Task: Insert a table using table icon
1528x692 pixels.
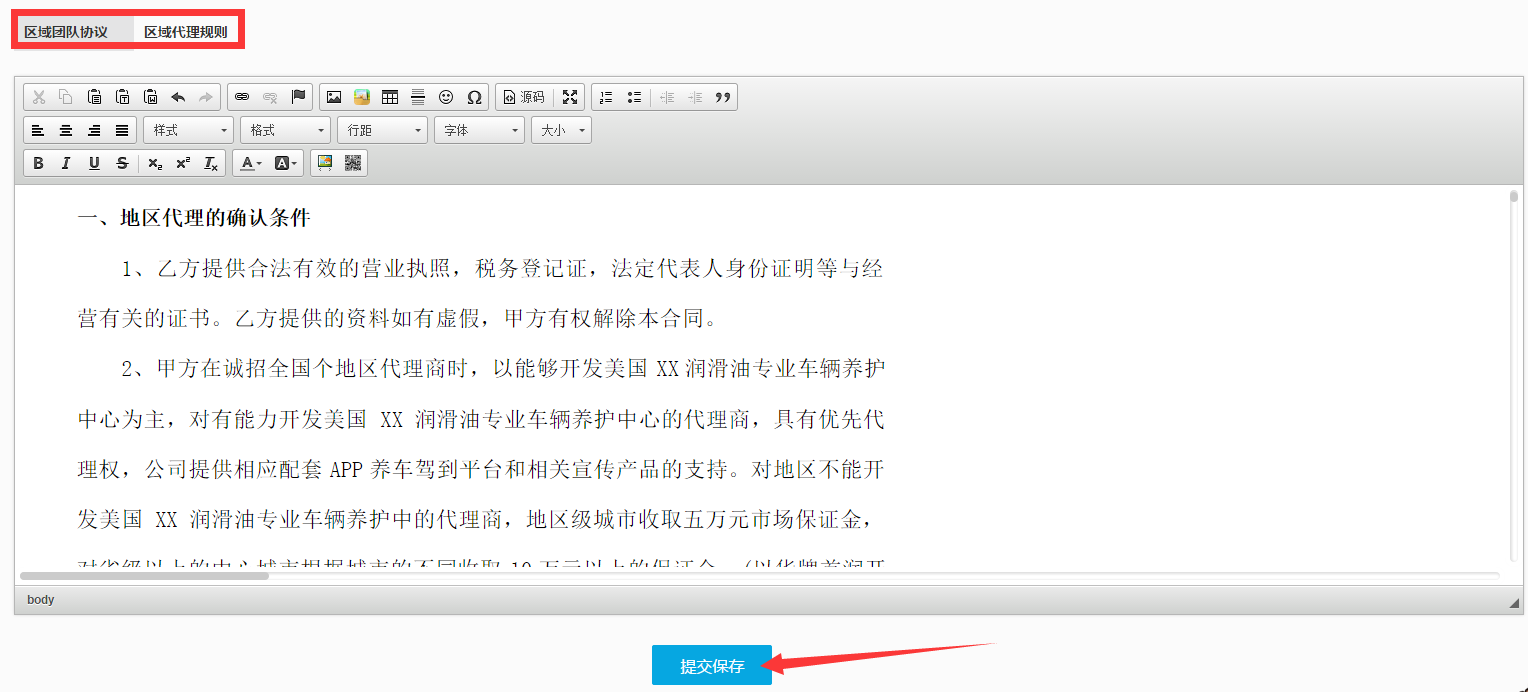Action: (x=390, y=97)
